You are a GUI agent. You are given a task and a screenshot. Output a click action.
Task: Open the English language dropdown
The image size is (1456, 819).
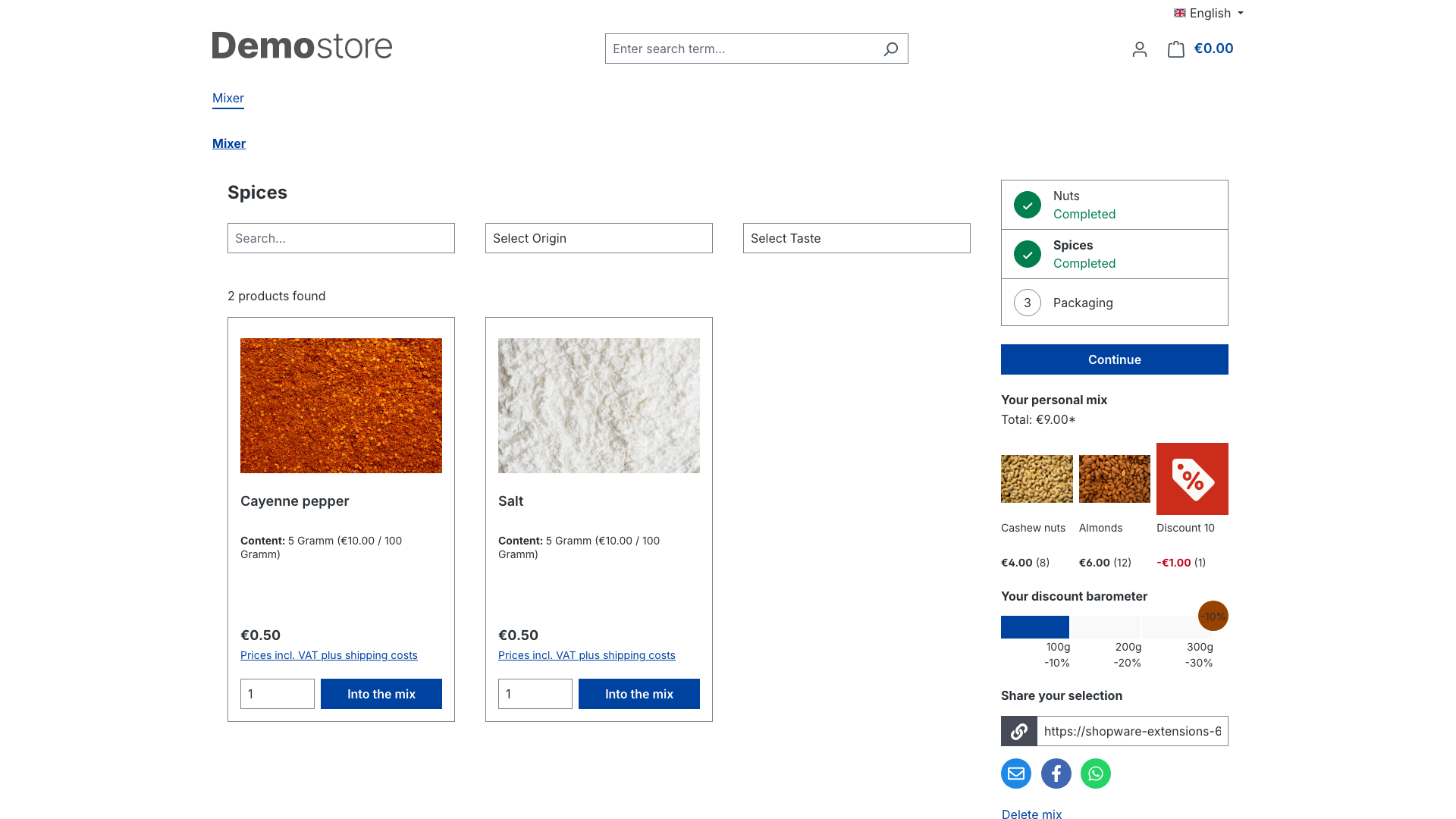[x=1209, y=13]
